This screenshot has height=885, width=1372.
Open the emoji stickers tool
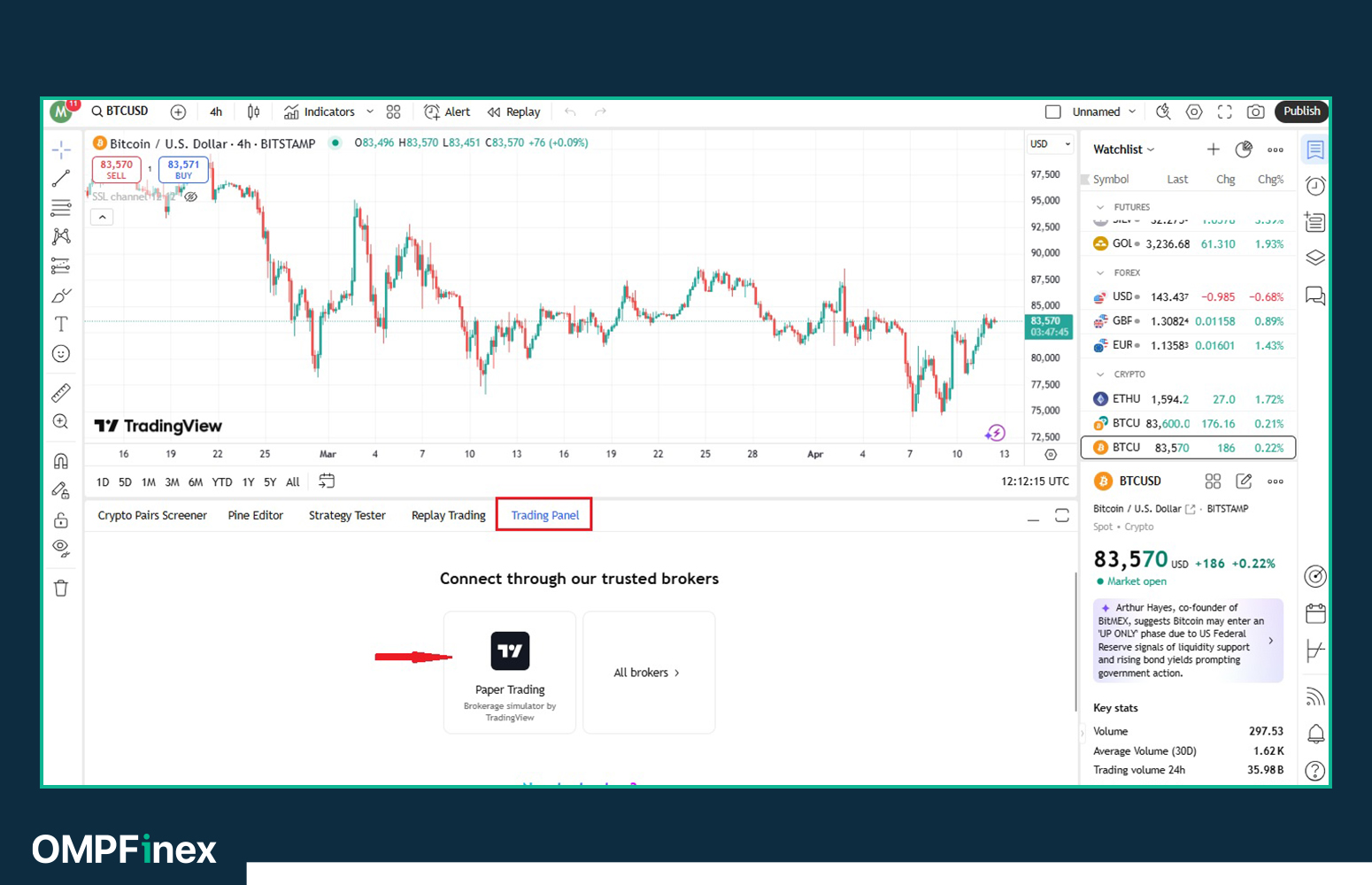click(61, 354)
